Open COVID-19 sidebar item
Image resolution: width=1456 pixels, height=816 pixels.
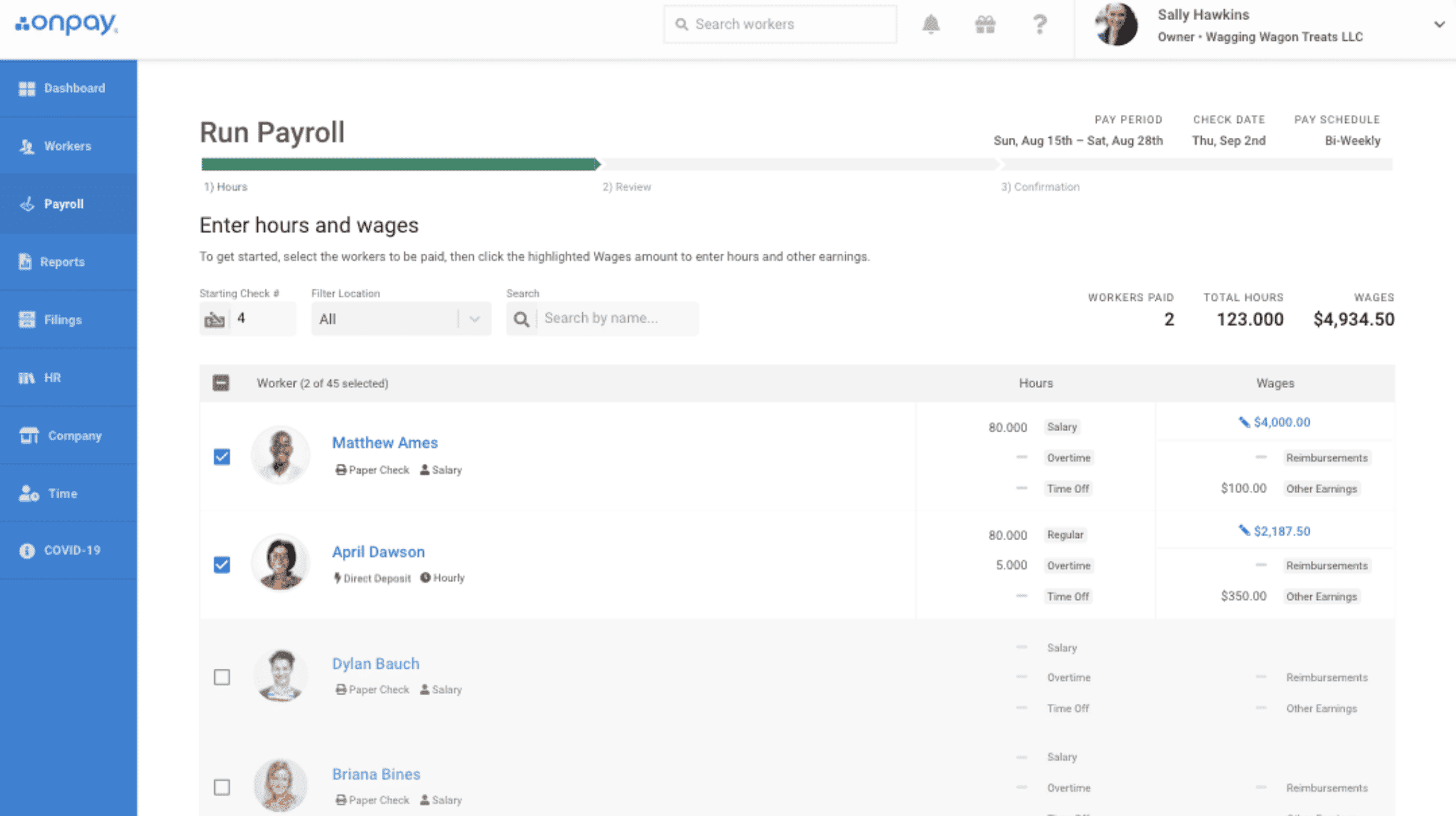coord(71,550)
